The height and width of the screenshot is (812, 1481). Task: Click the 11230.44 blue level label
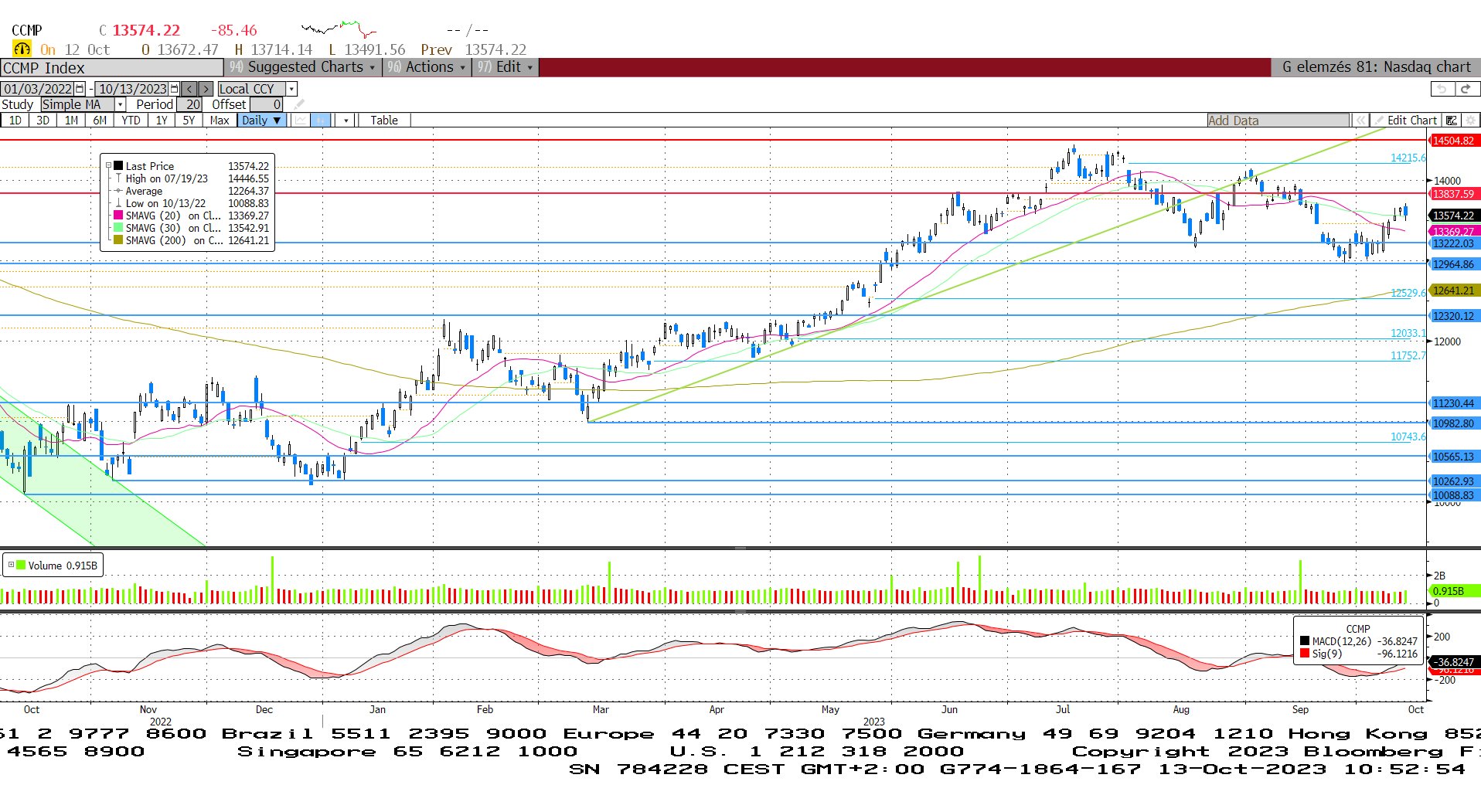click(x=1455, y=403)
